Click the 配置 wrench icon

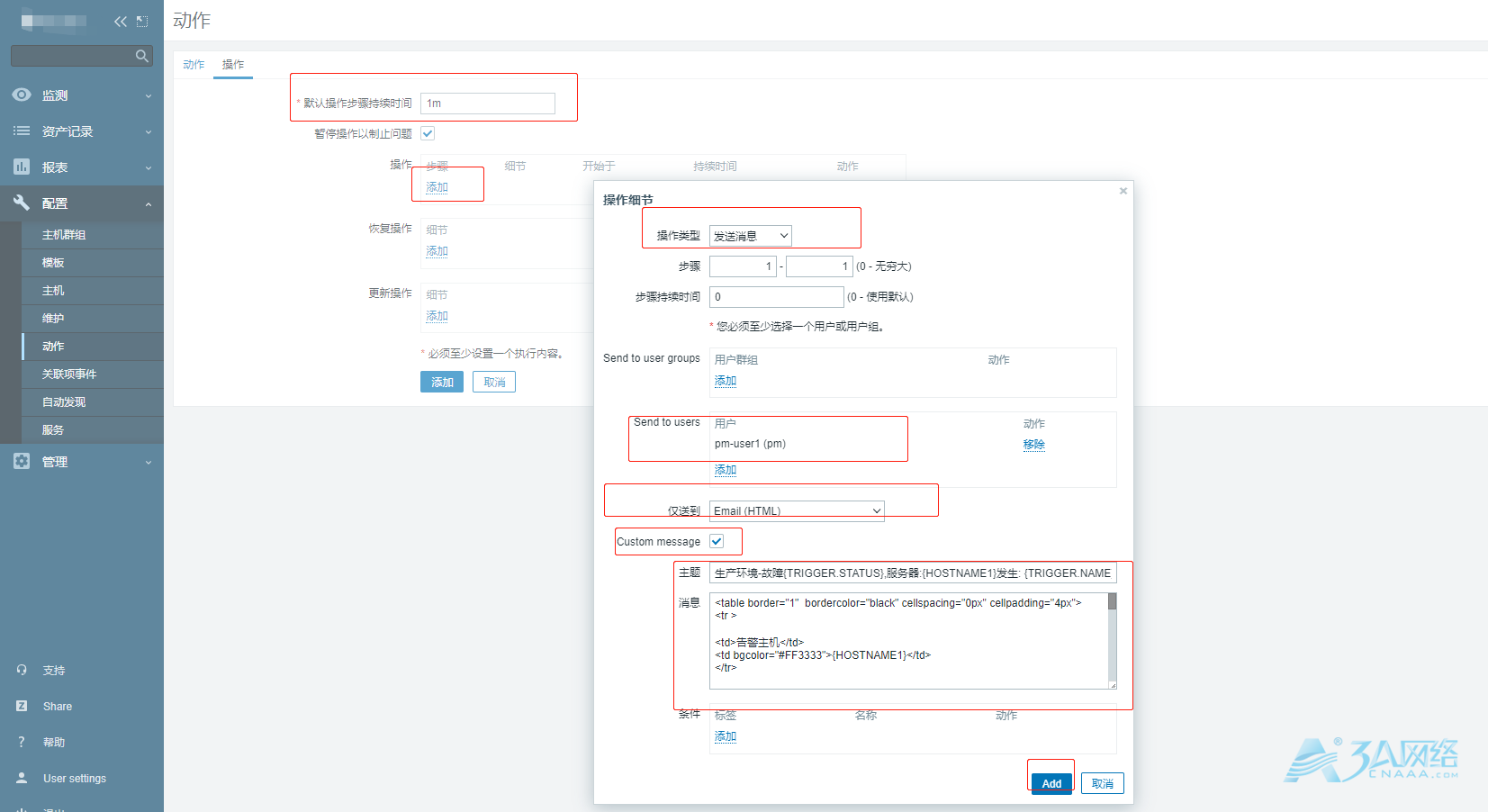click(x=22, y=203)
